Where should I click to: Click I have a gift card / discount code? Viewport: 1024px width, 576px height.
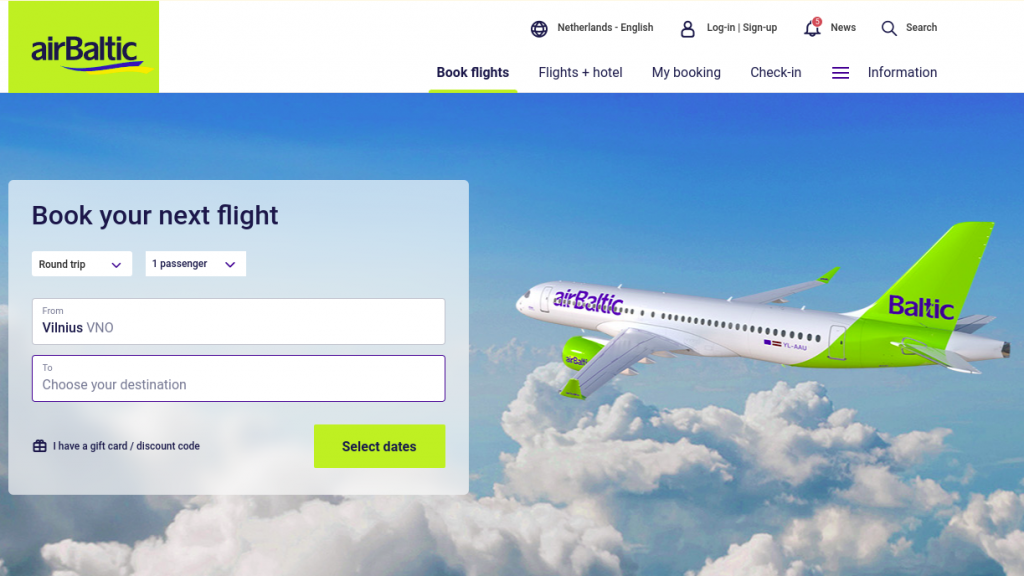coord(126,446)
